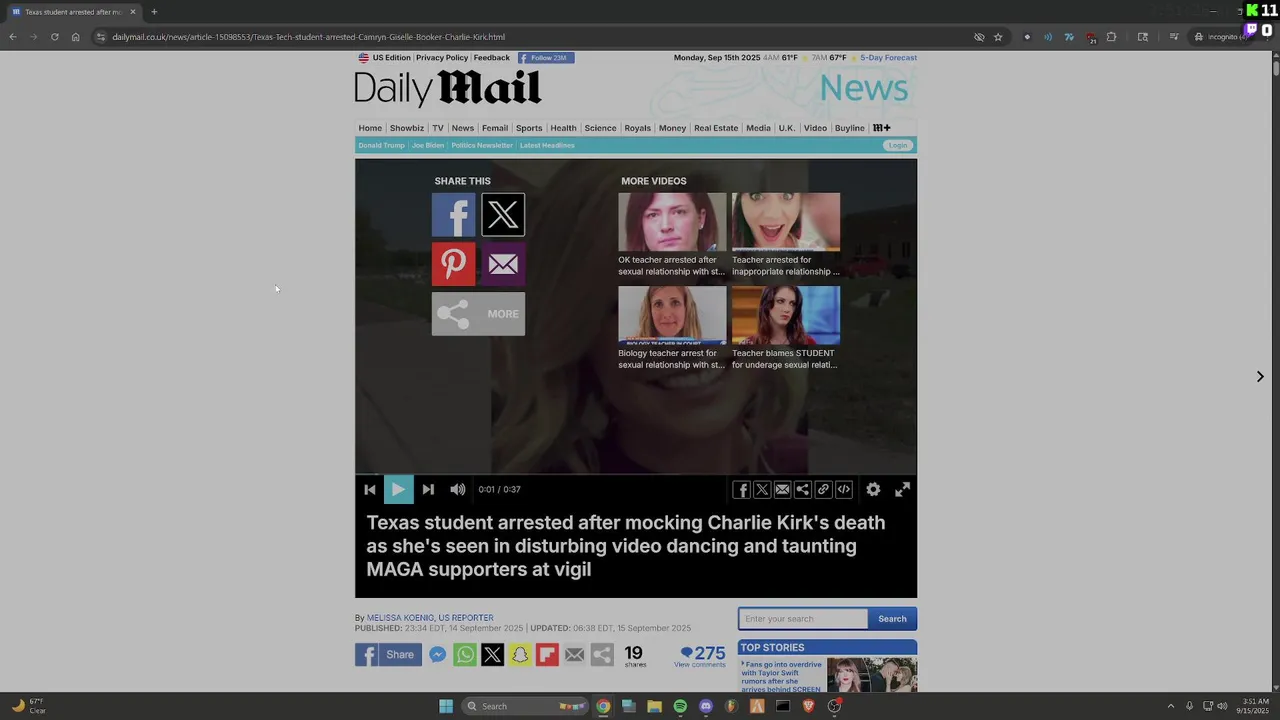Open Latest Headlines link
The image size is (1280, 720).
[x=547, y=145]
